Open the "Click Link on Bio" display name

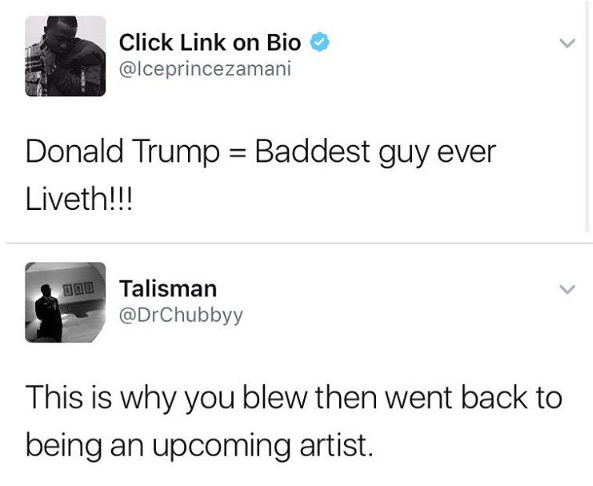[210, 42]
